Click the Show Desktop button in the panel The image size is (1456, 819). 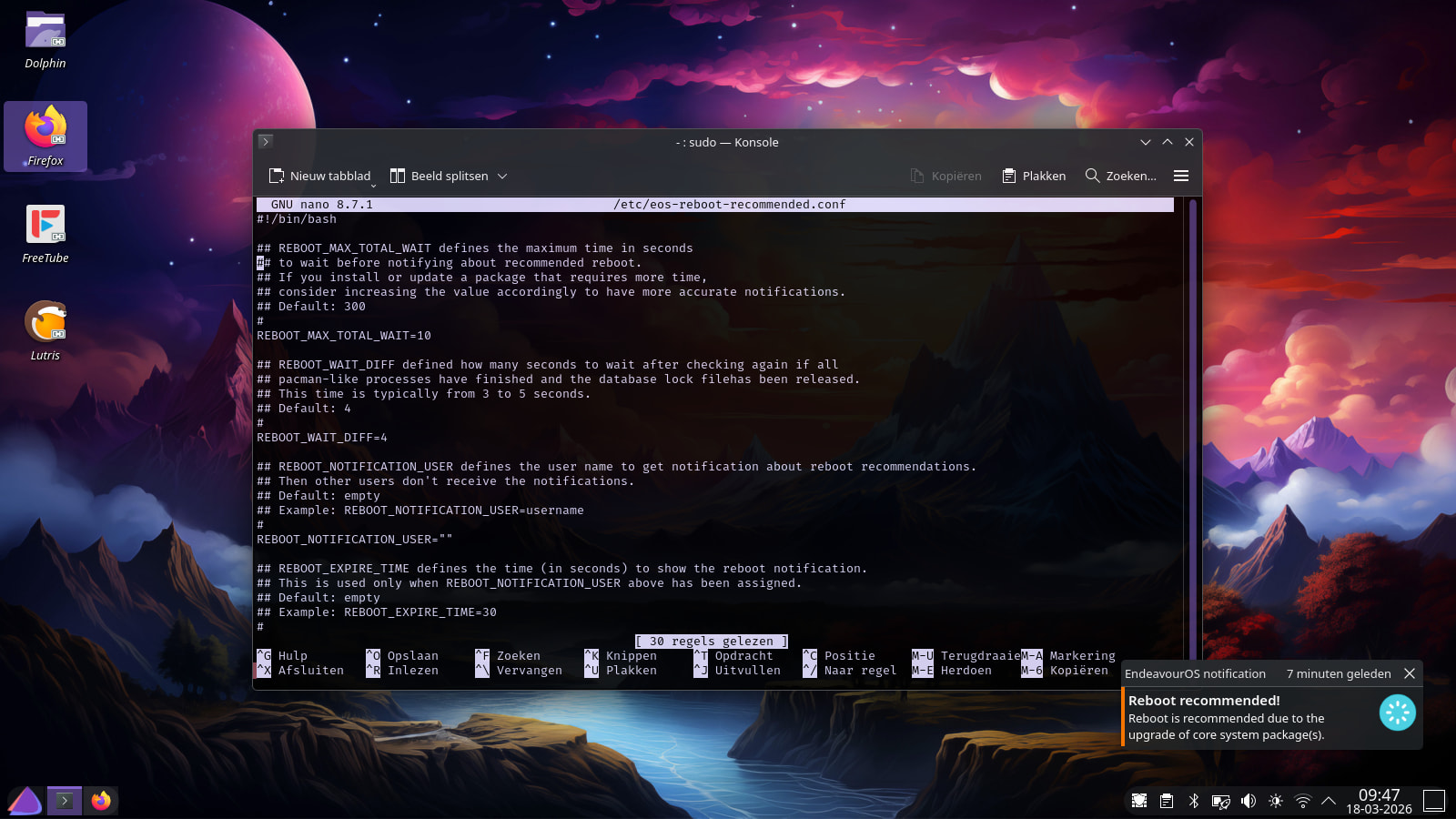click(x=1434, y=801)
